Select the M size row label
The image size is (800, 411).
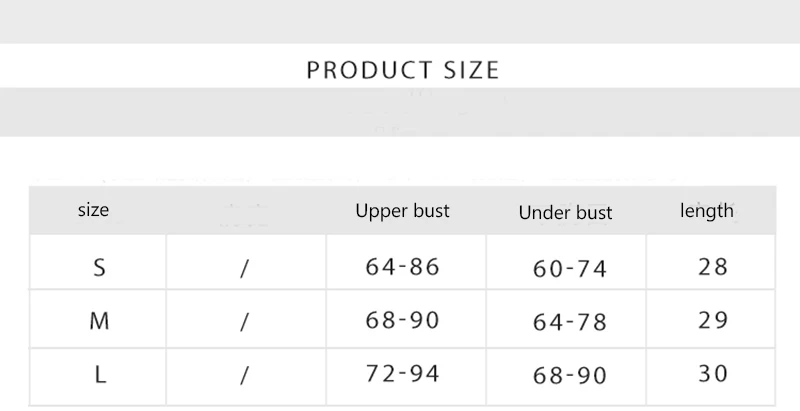pyautogui.click(x=99, y=321)
